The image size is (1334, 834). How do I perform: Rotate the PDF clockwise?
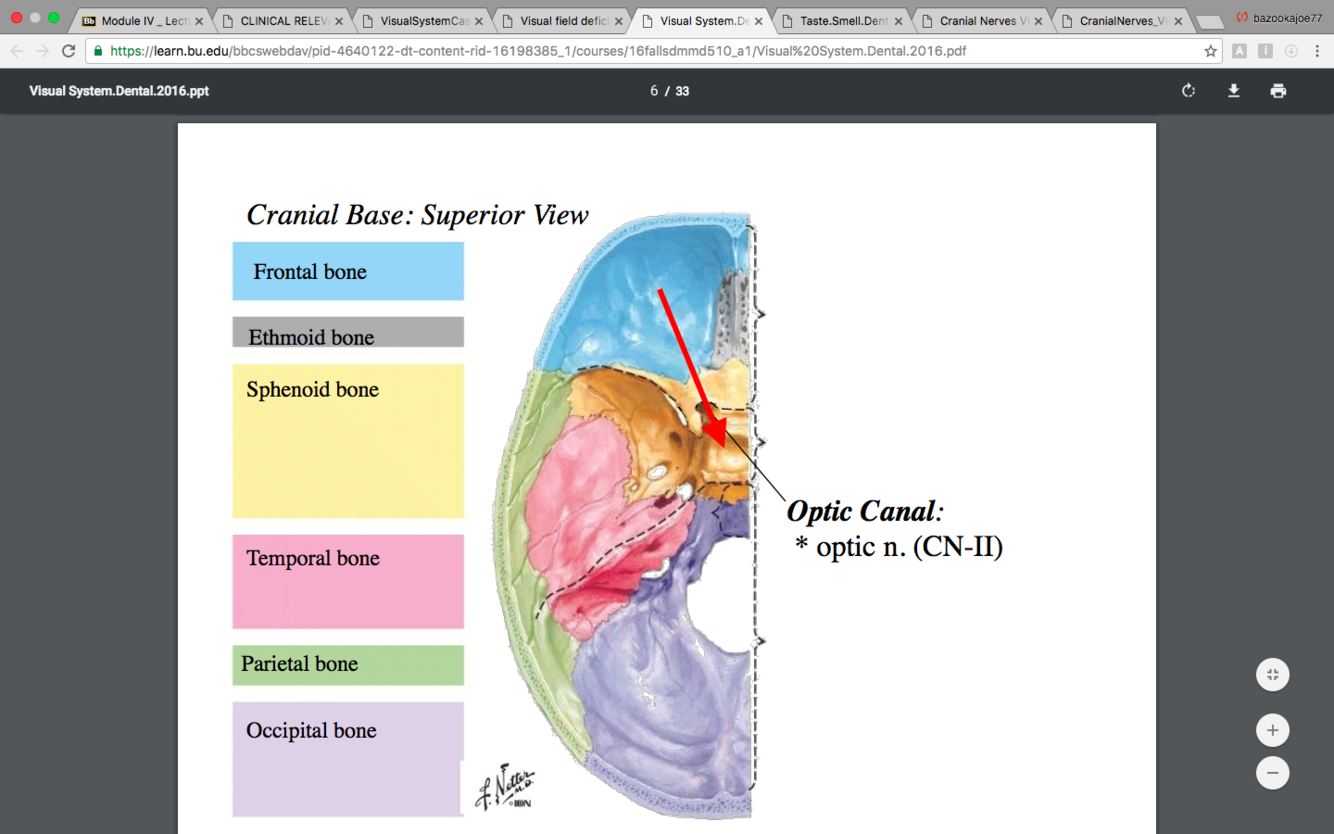click(x=1188, y=91)
